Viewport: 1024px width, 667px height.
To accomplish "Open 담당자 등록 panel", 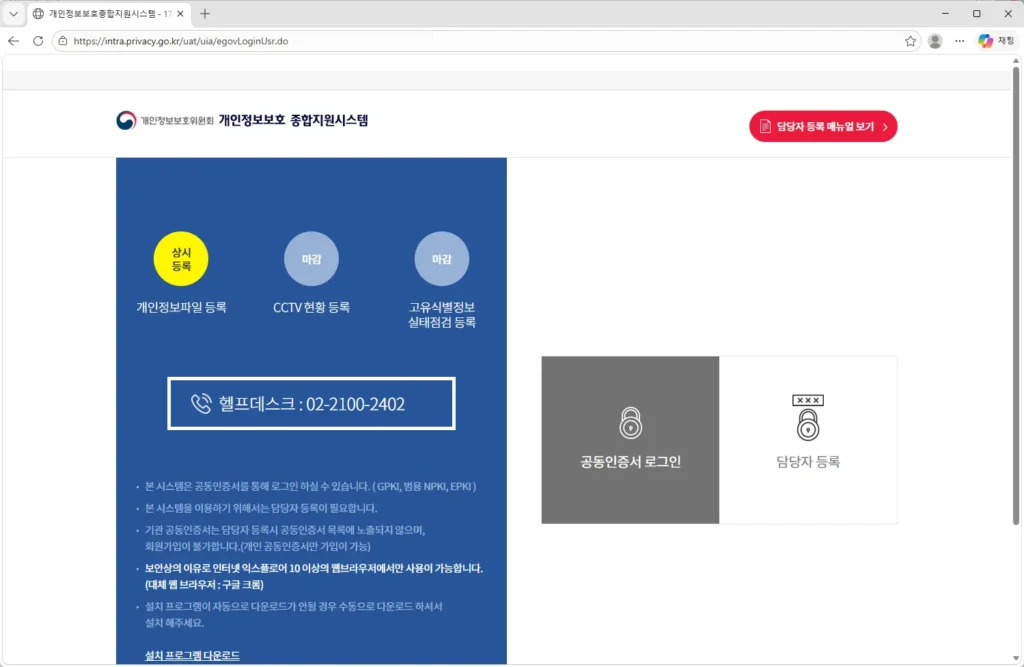I will [808, 440].
